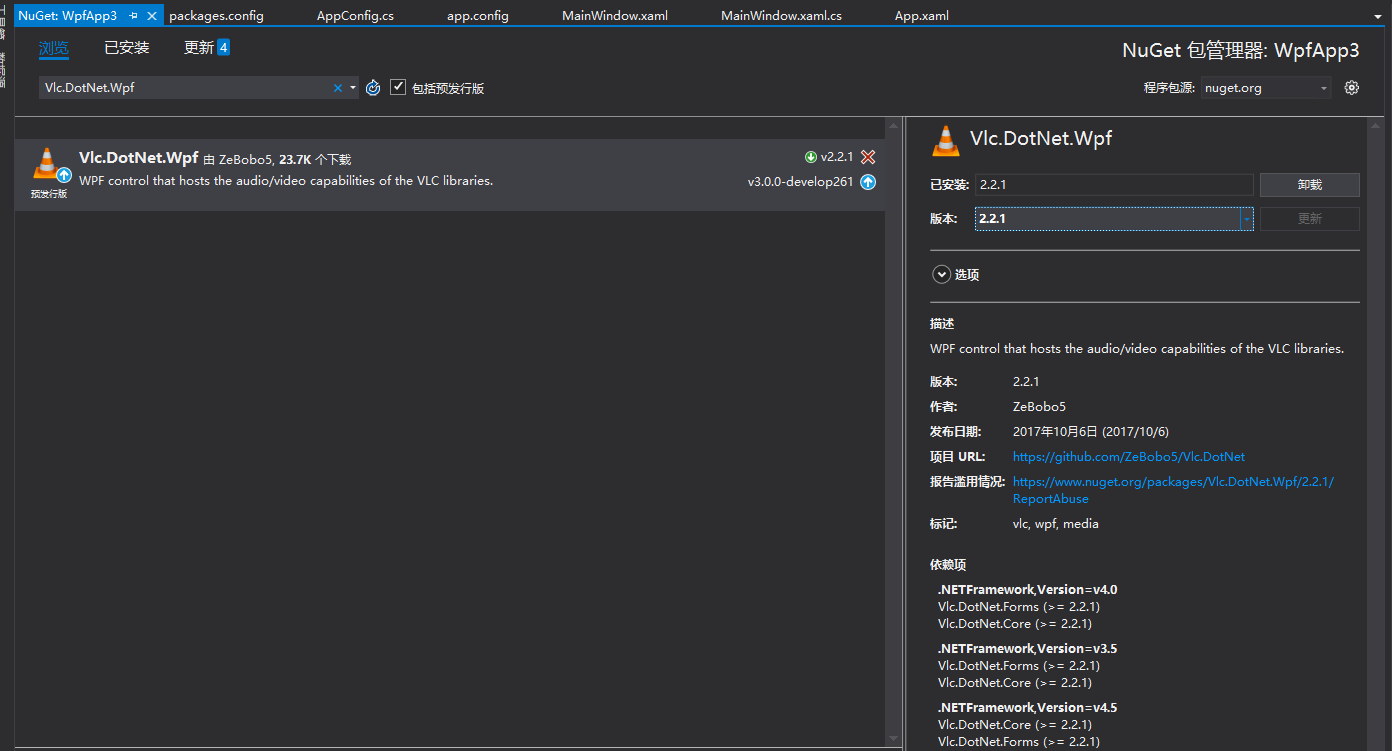Image resolution: width=1392 pixels, height=751 pixels.
Task: Click author name ZeBobo5 in details
Action: pyautogui.click(x=1039, y=407)
